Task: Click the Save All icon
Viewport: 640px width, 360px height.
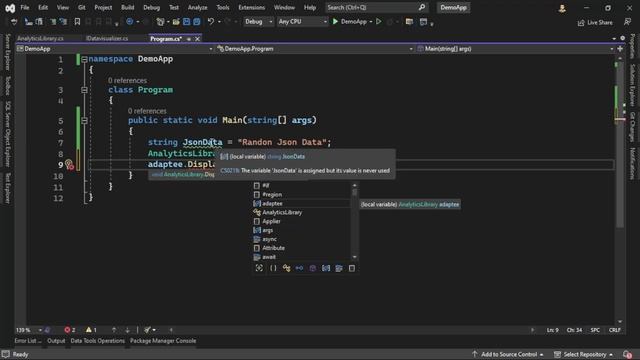Action: [x=197, y=21]
